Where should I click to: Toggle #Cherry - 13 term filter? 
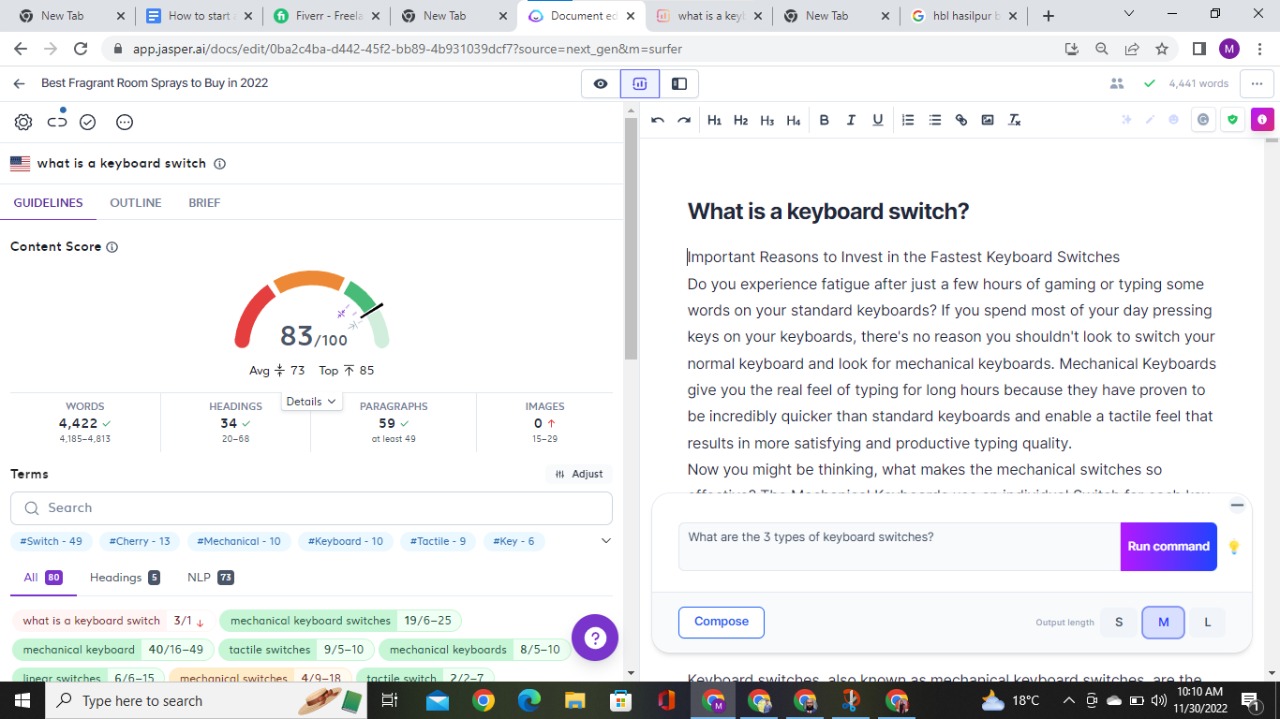pyautogui.click(x=140, y=541)
